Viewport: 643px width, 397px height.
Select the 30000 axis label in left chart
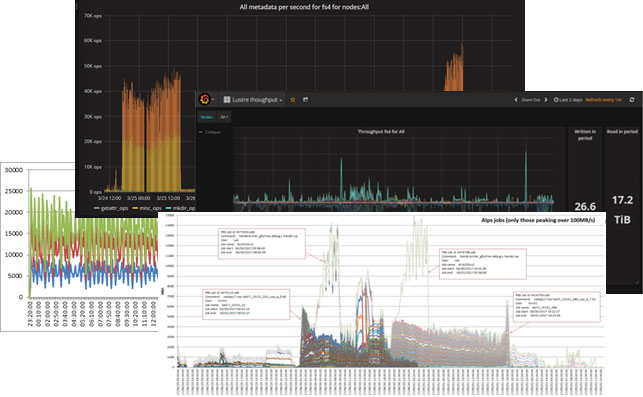[14, 170]
